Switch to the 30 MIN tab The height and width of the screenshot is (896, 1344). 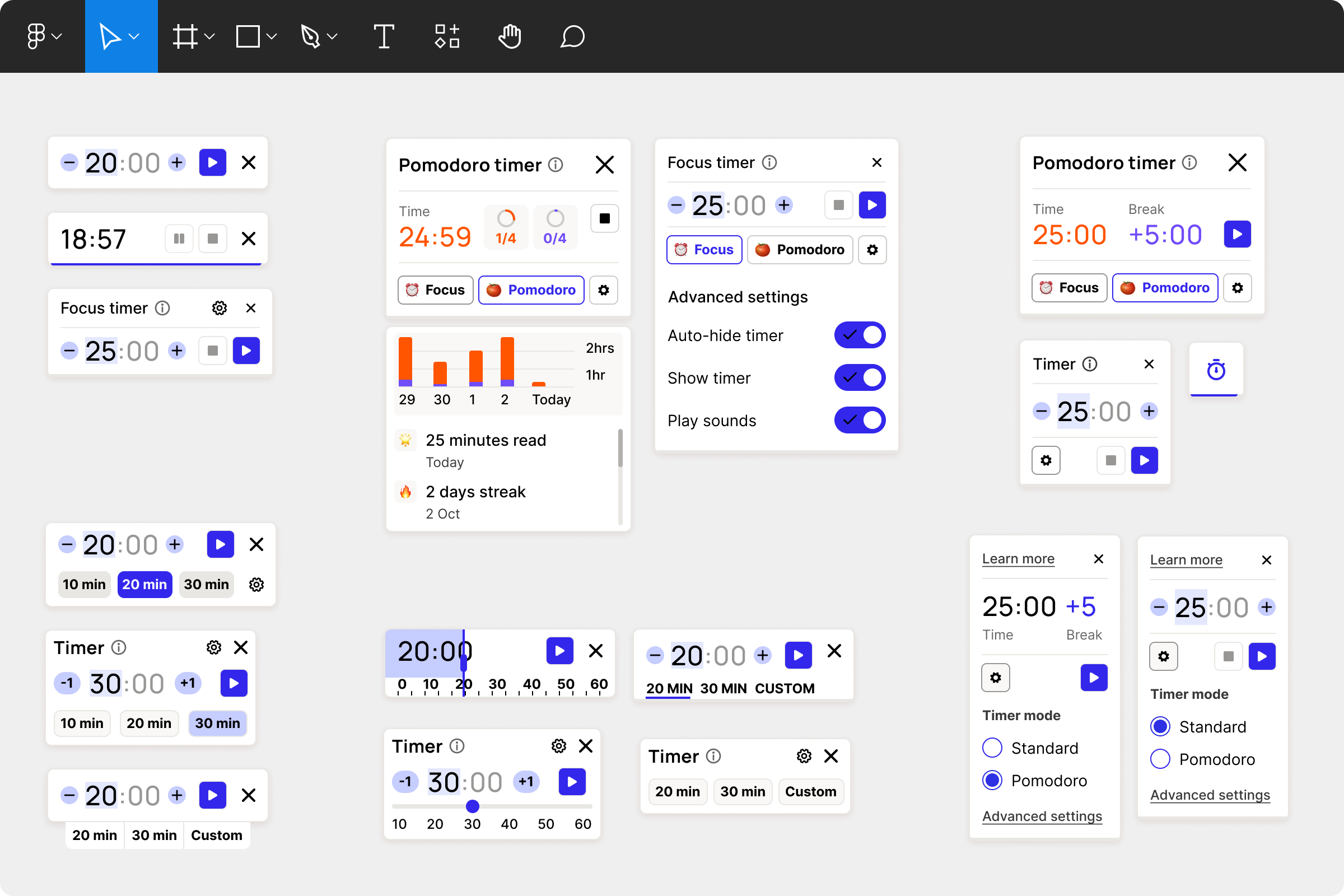(724, 689)
